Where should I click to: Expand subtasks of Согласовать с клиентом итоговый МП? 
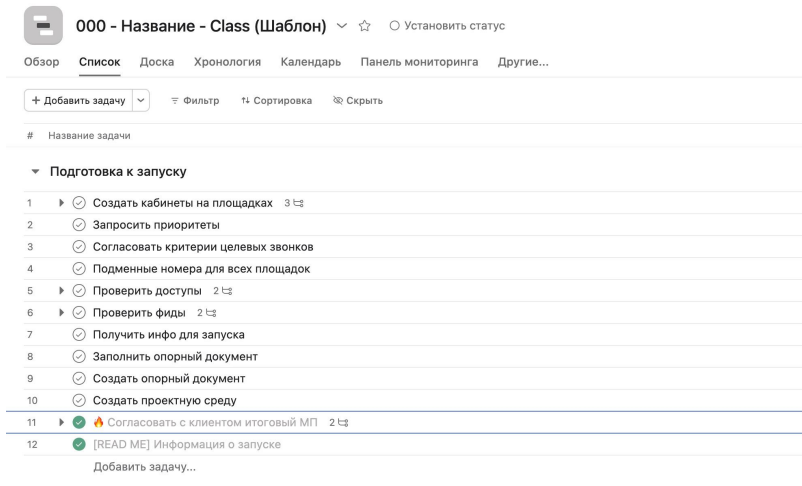61,423
